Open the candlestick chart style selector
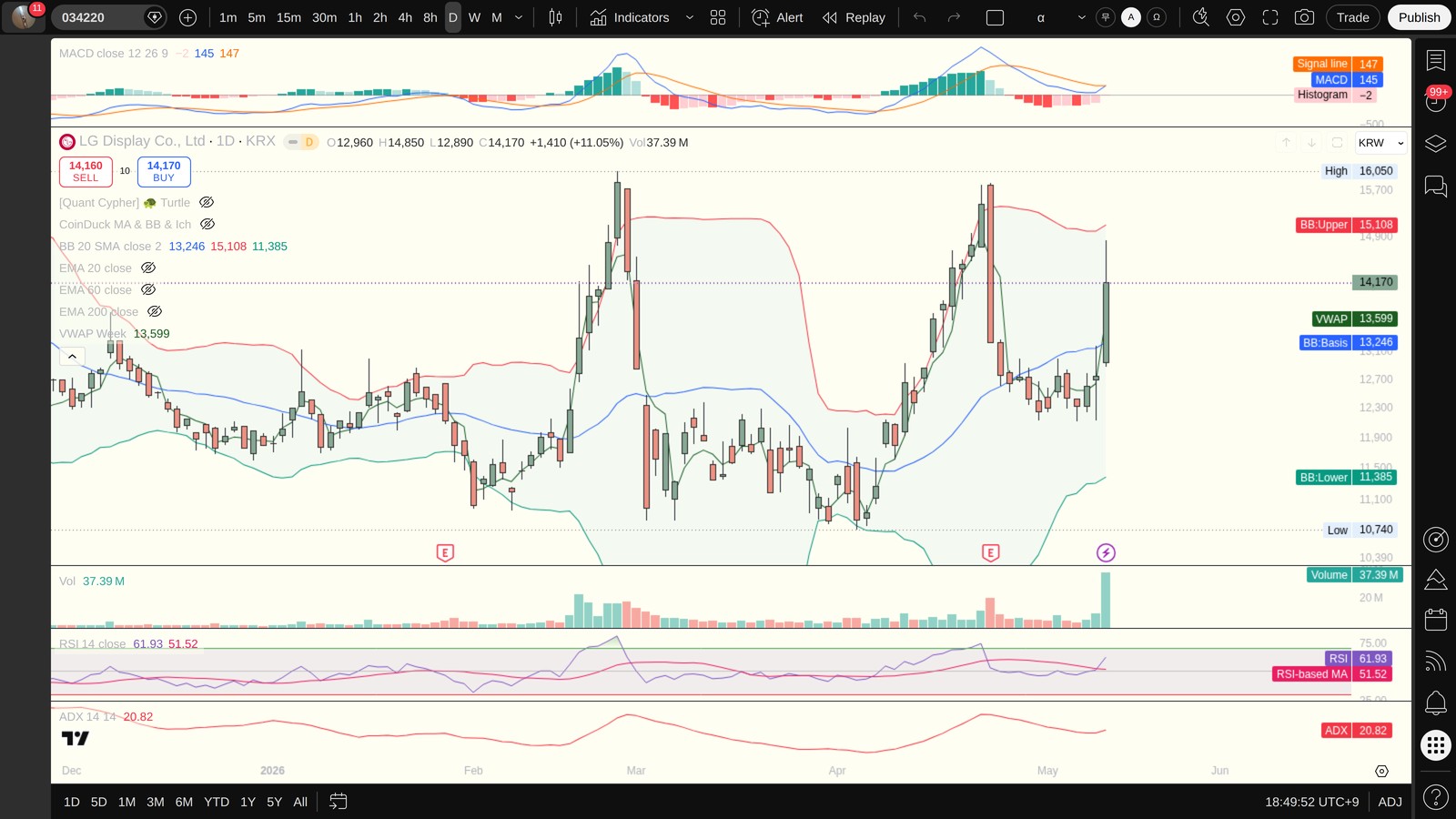Image resolution: width=1456 pixels, height=819 pixels. click(x=555, y=17)
